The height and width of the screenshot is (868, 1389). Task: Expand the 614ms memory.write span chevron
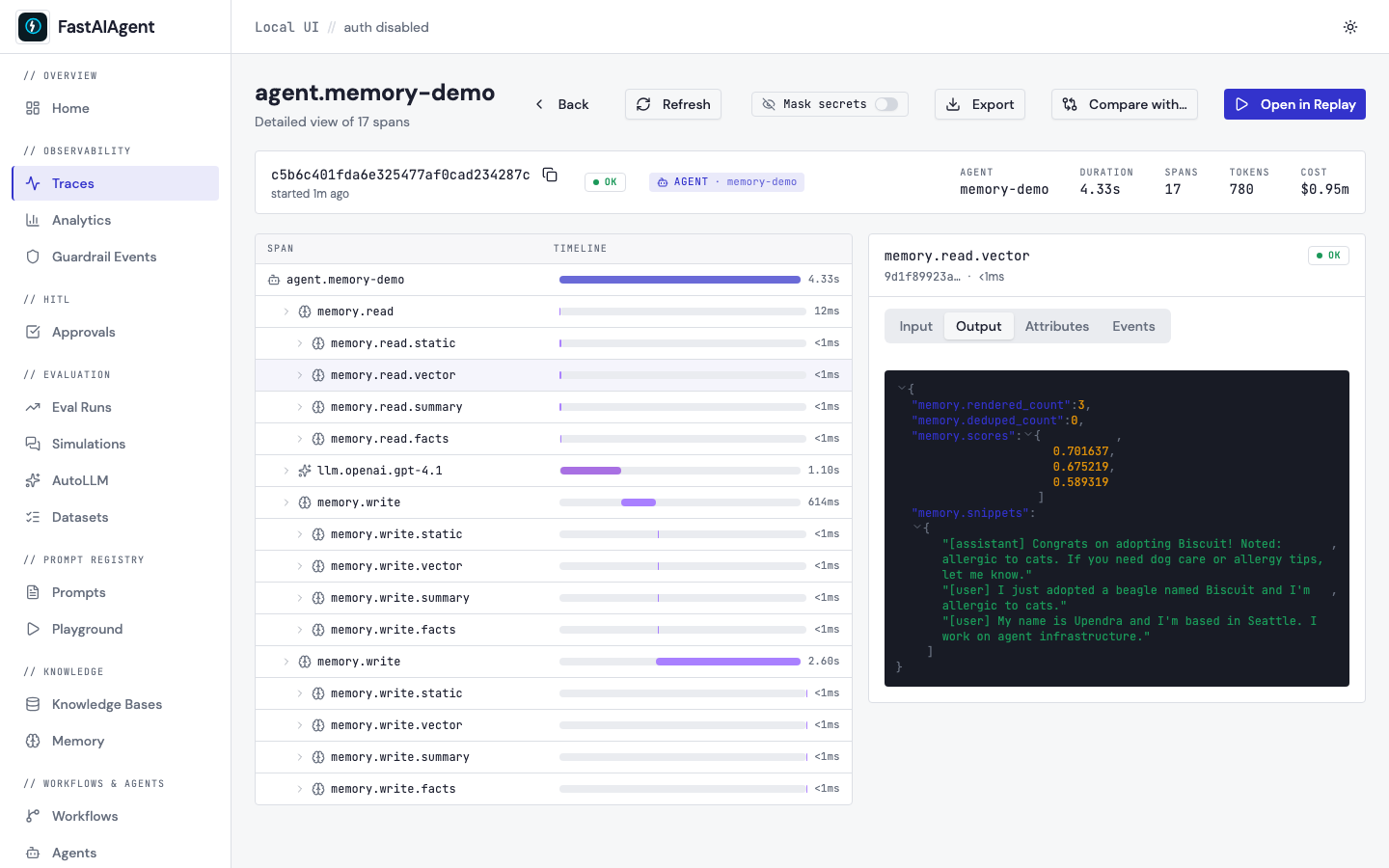coord(286,502)
